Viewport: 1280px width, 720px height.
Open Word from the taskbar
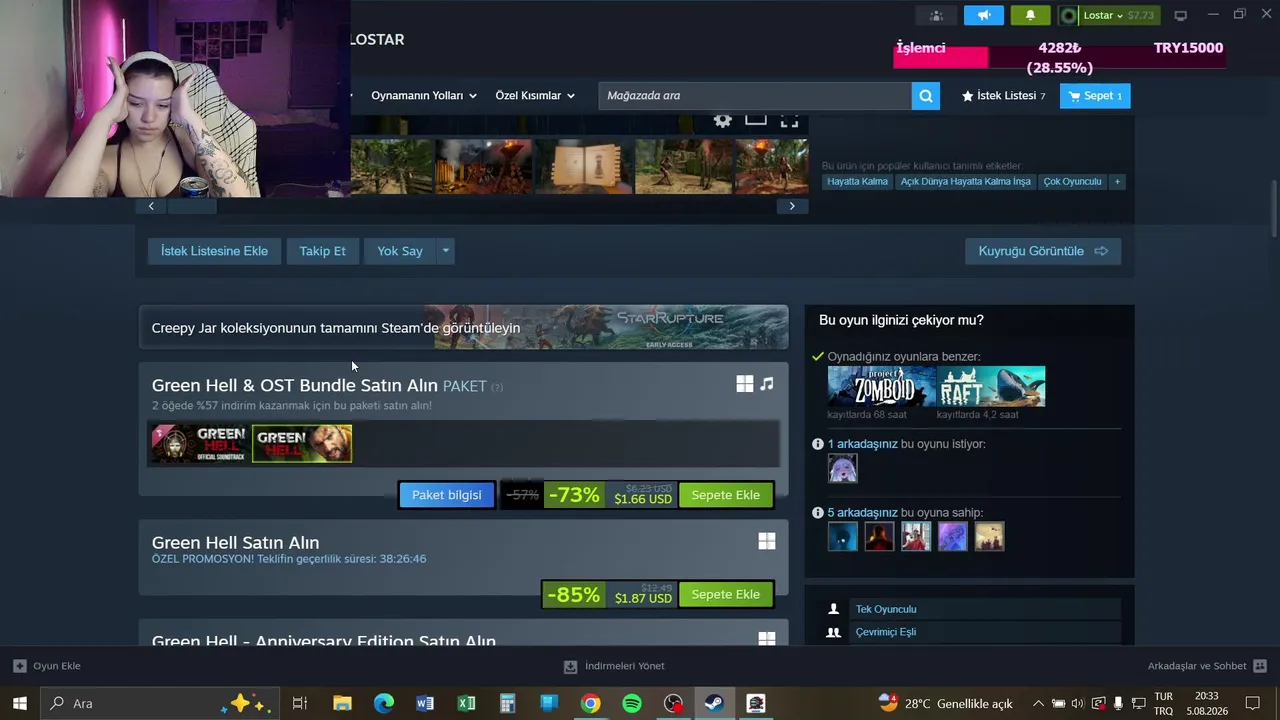click(x=425, y=703)
